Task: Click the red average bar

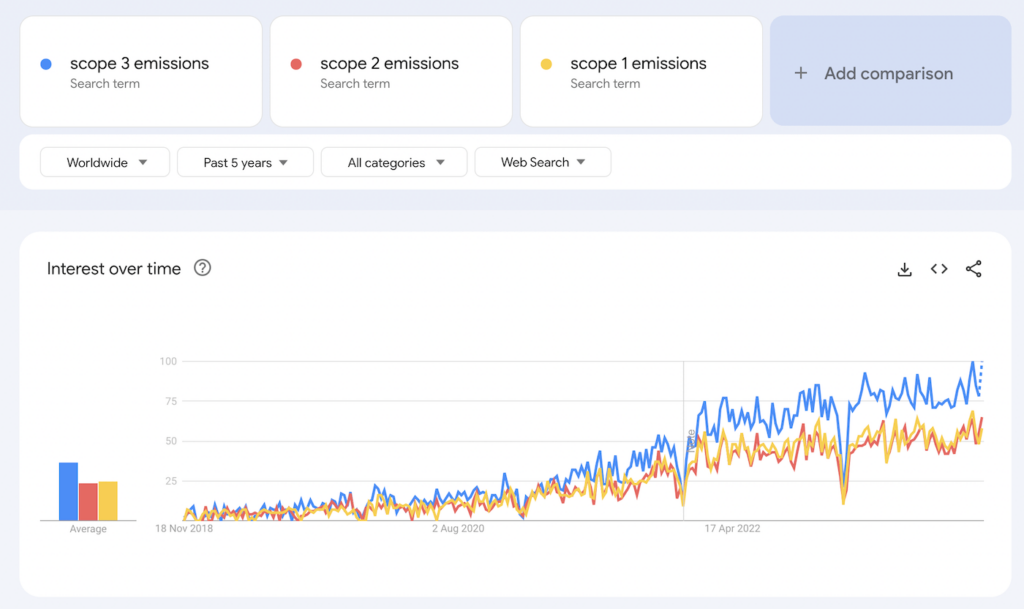Action: 88,501
